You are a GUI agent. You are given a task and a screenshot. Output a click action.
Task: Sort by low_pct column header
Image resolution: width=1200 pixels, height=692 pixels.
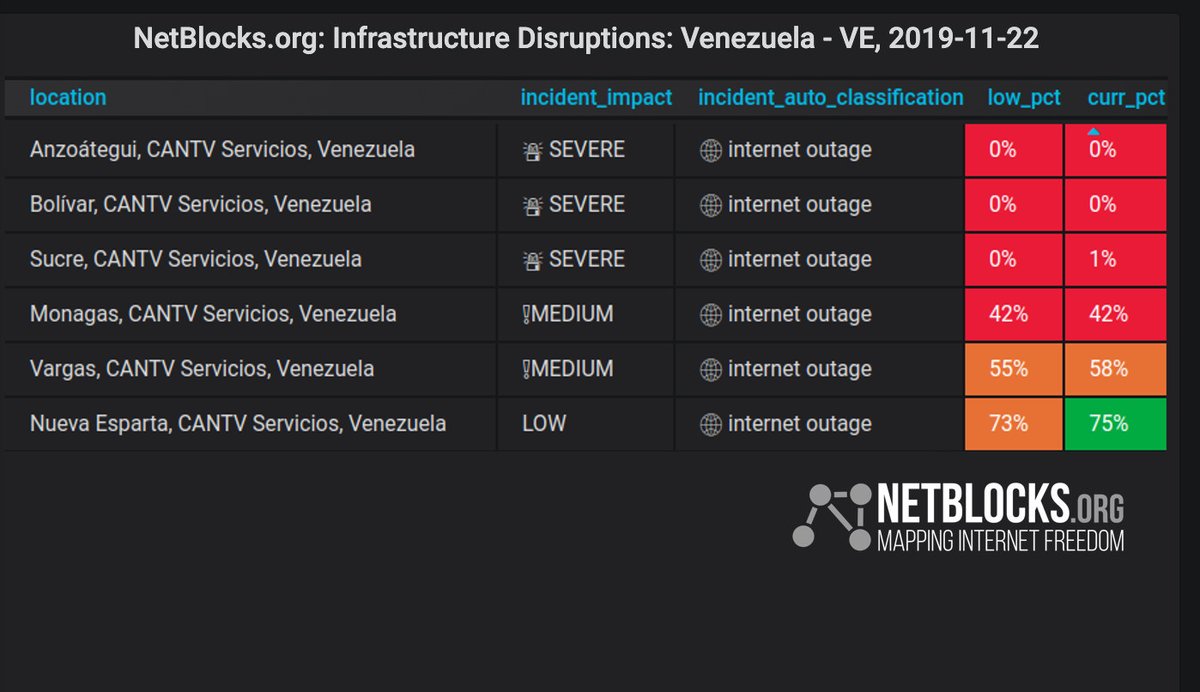[1024, 98]
